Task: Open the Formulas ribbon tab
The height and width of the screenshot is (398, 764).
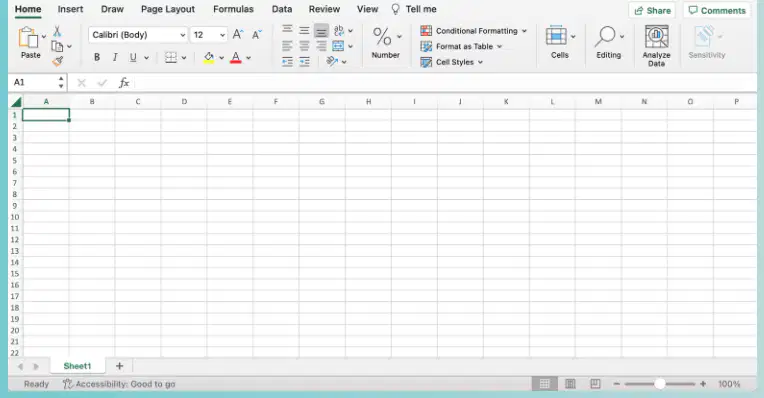Action: [233, 9]
